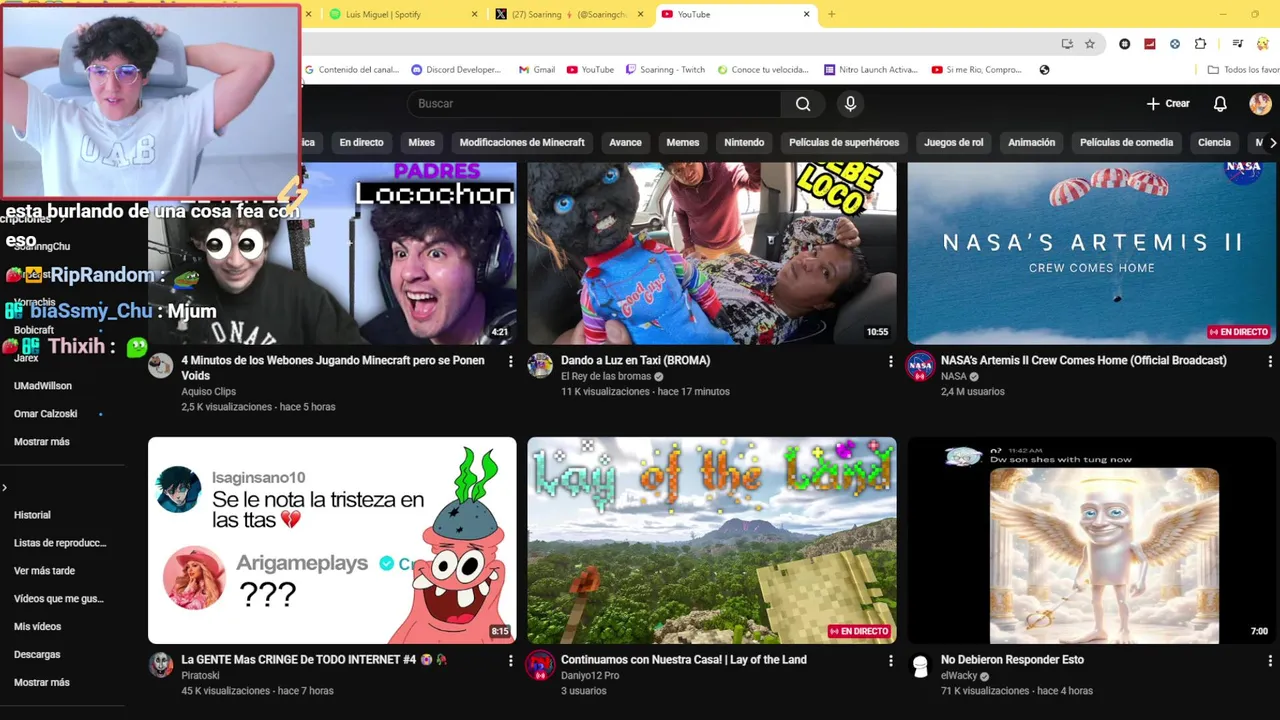Screen dimensions: 1280x720
Task: Start voice search with the microphone
Action: (x=850, y=104)
